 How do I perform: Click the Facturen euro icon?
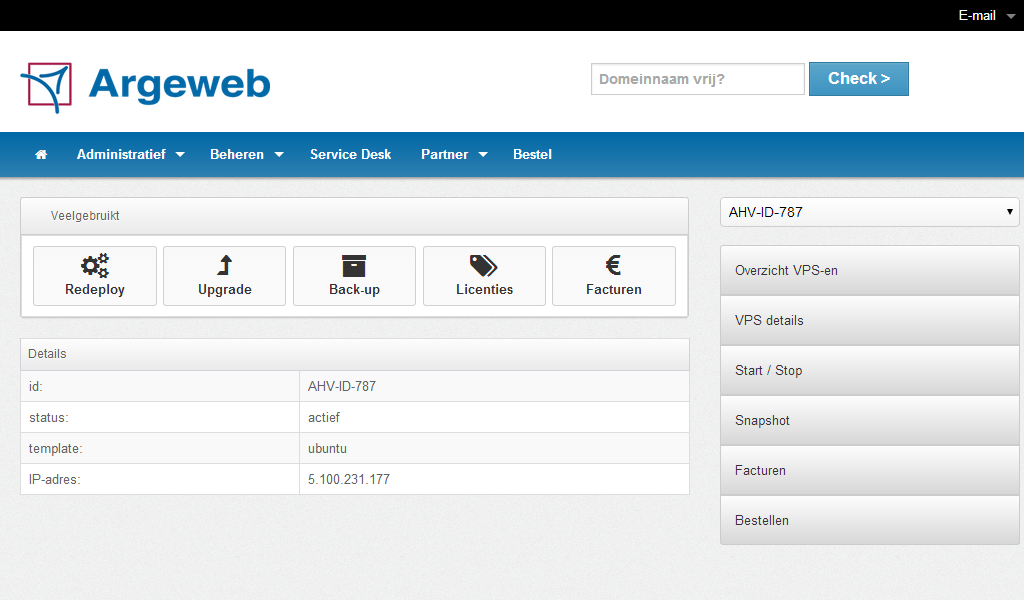(614, 265)
